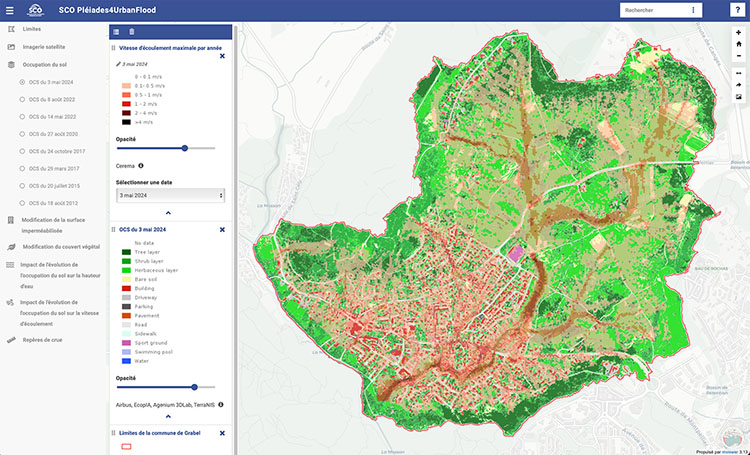Select OCS du 27 août 2020 option
Screen dimensions: 750x455
point(22,133)
